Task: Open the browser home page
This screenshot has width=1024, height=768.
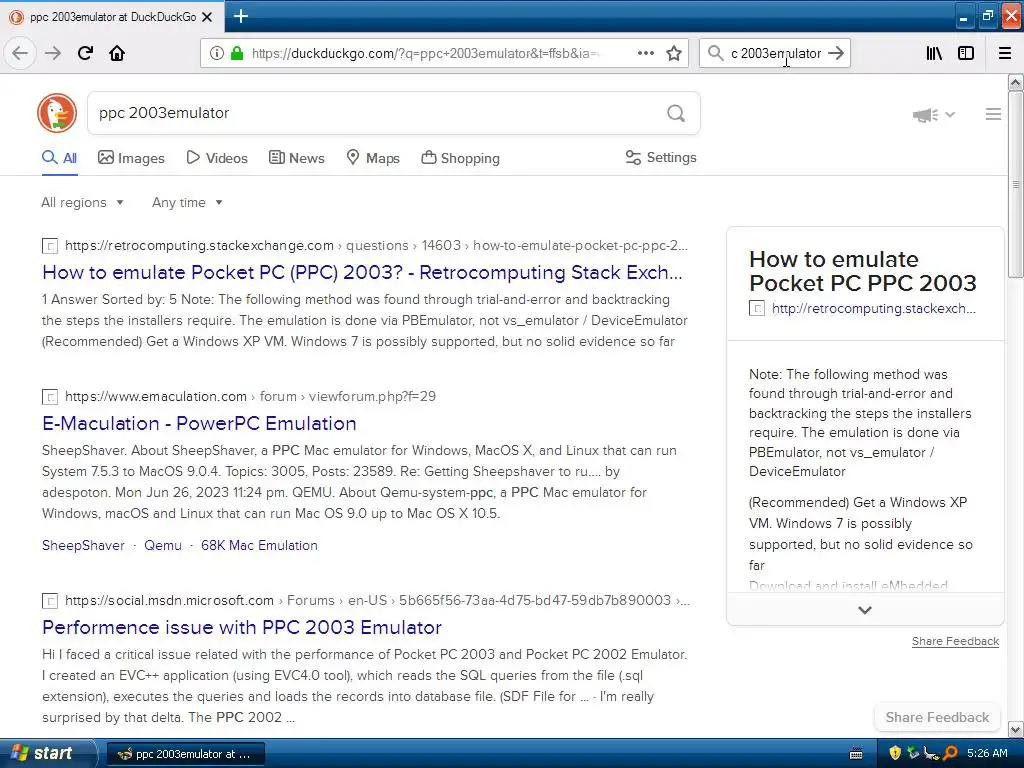Action: [x=117, y=53]
